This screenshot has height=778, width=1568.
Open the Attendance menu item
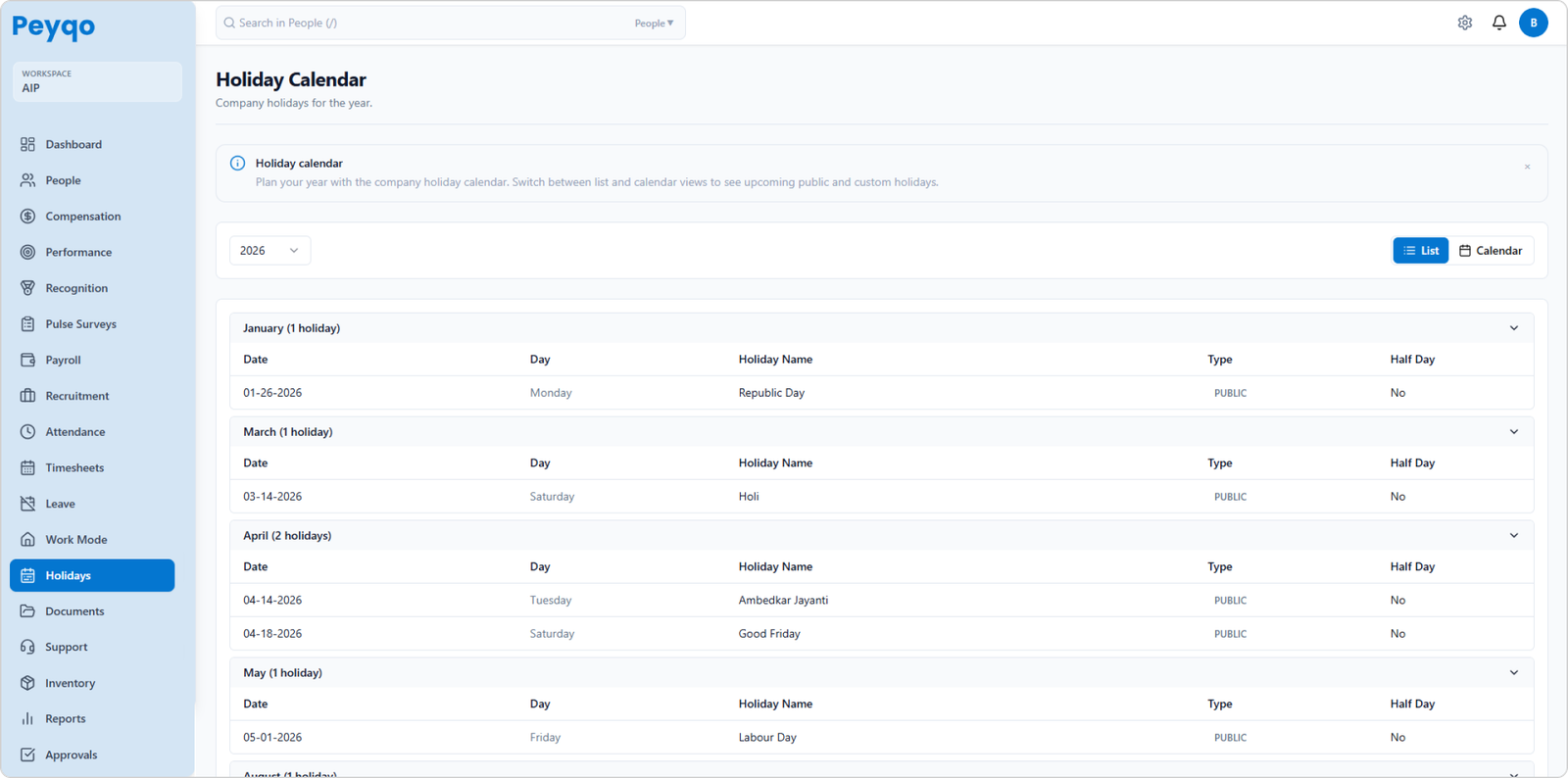[92, 432]
